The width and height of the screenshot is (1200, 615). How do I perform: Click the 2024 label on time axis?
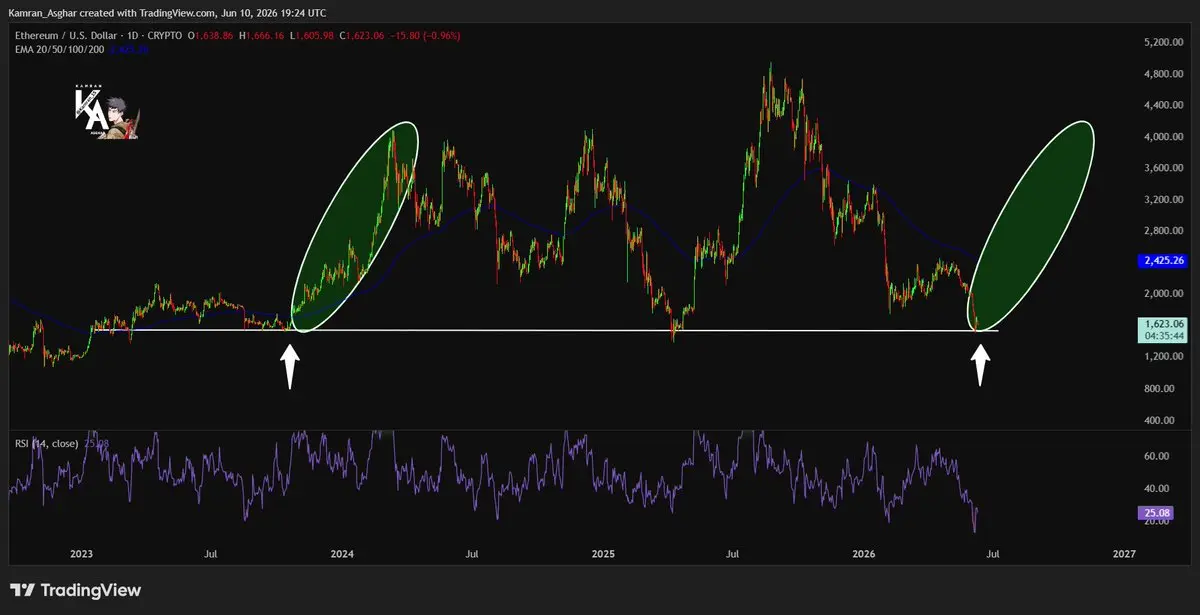tap(342, 552)
